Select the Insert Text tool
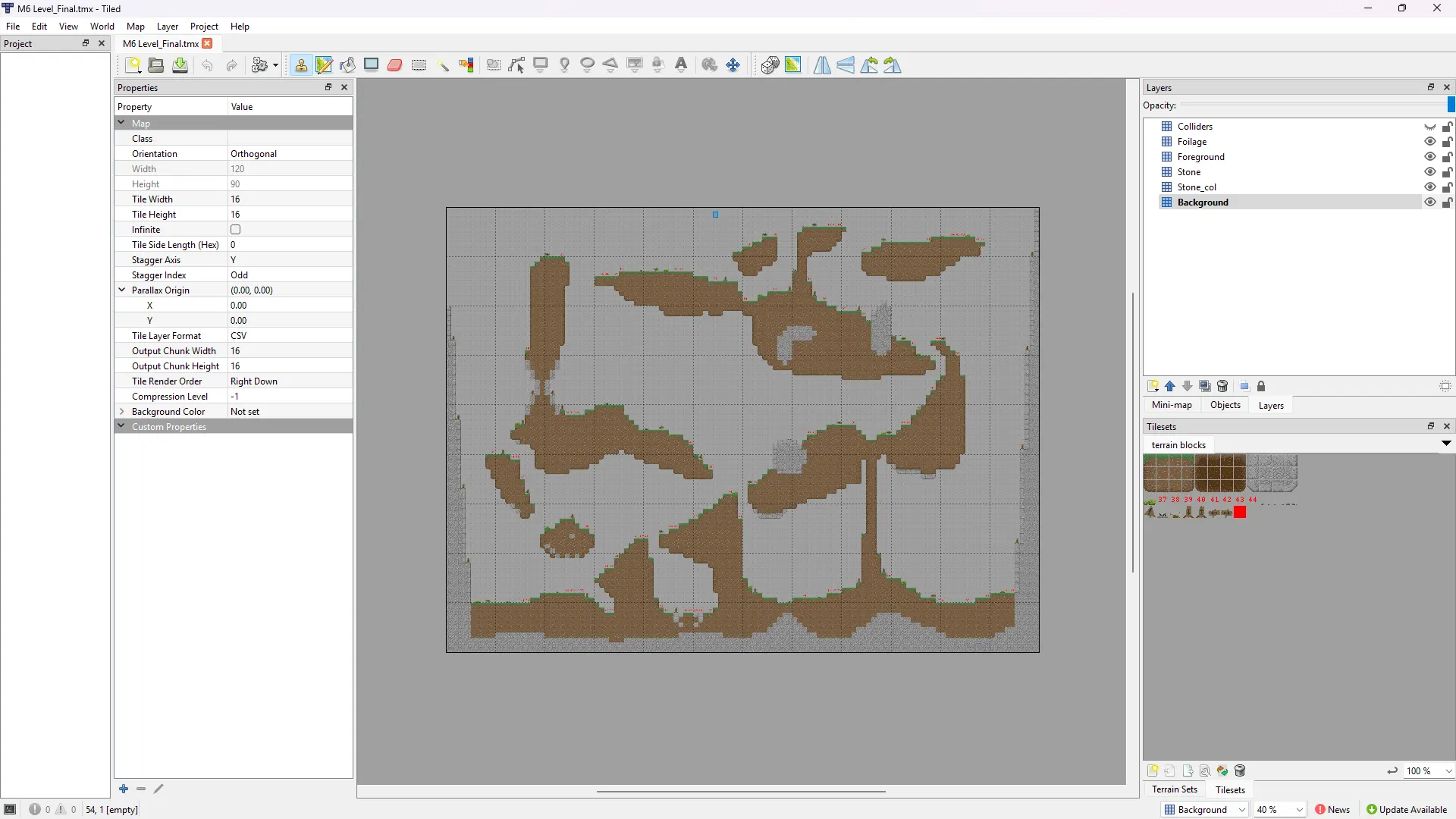This screenshot has width=1456, height=819. coord(681,65)
